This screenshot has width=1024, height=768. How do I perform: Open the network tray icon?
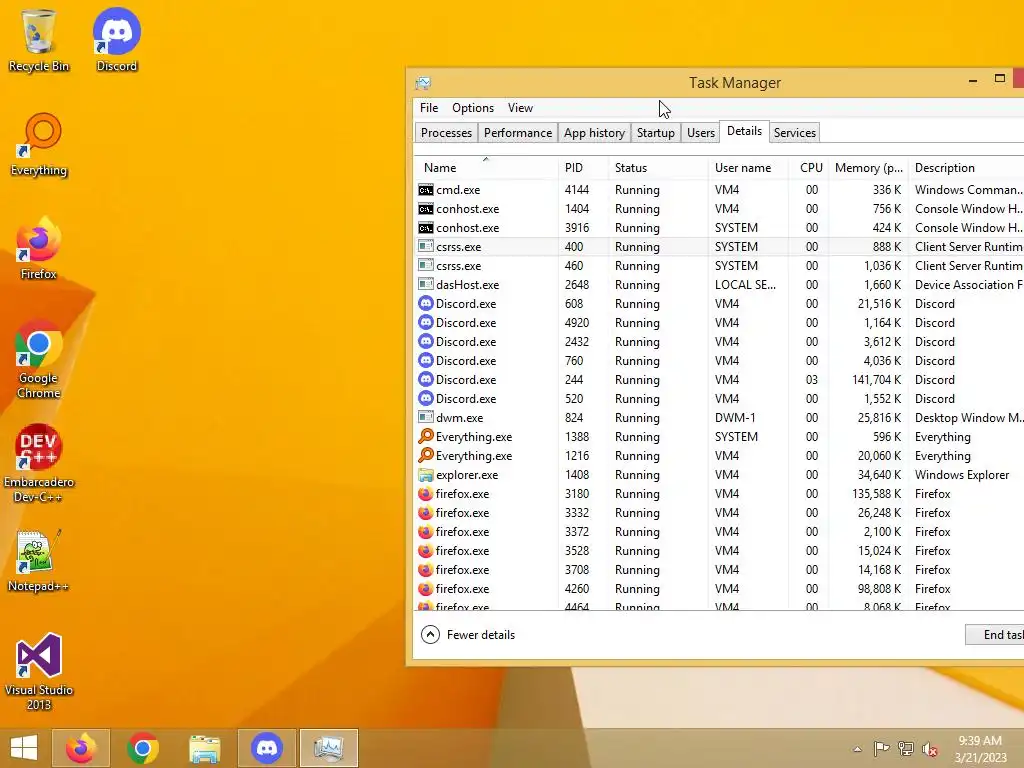tap(906, 749)
